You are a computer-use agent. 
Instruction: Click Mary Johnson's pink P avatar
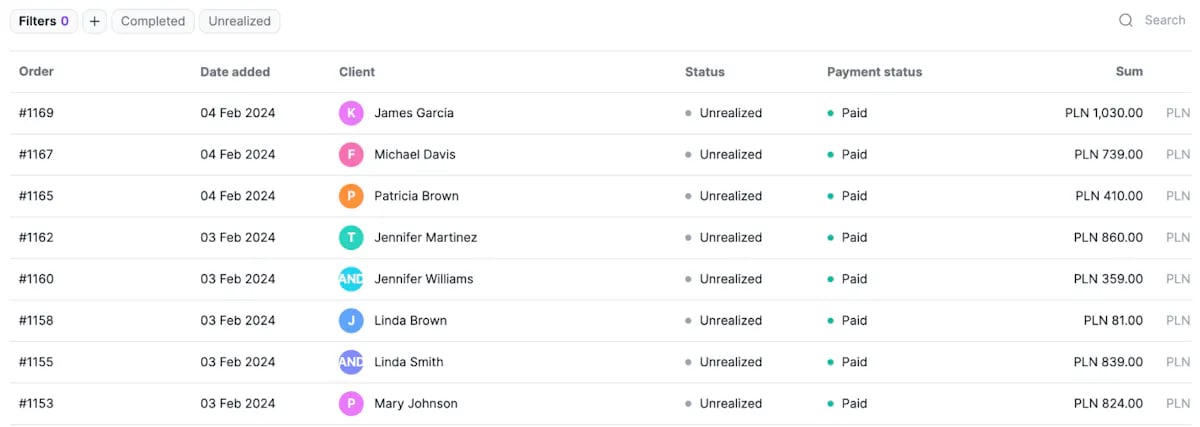pos(351,404)
